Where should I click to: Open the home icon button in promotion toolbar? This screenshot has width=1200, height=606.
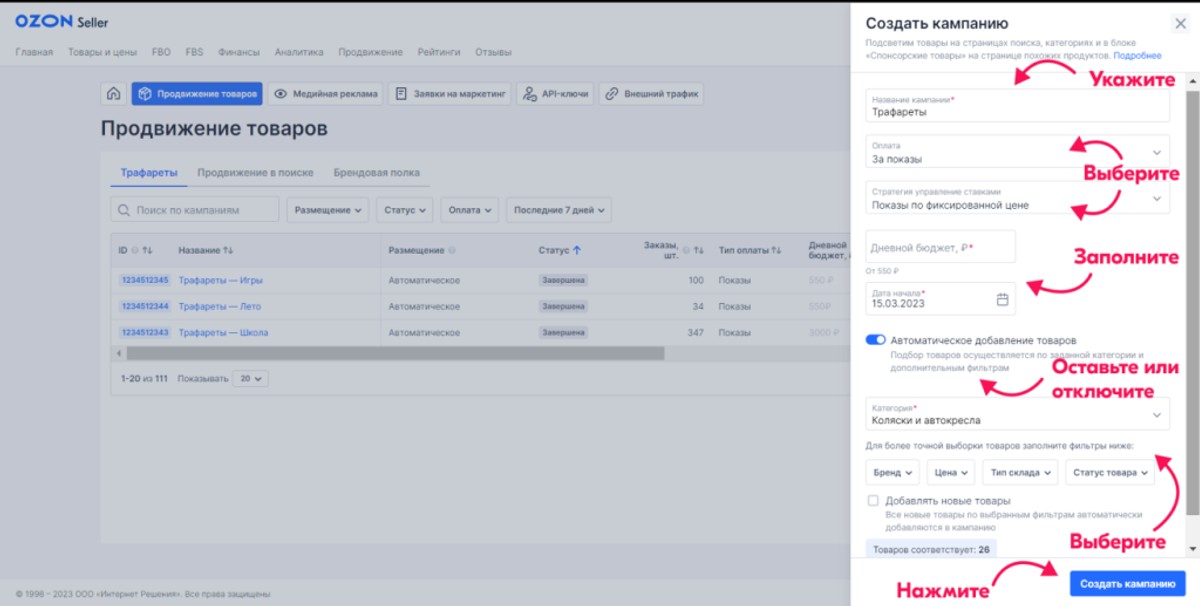tap(113, 94)
